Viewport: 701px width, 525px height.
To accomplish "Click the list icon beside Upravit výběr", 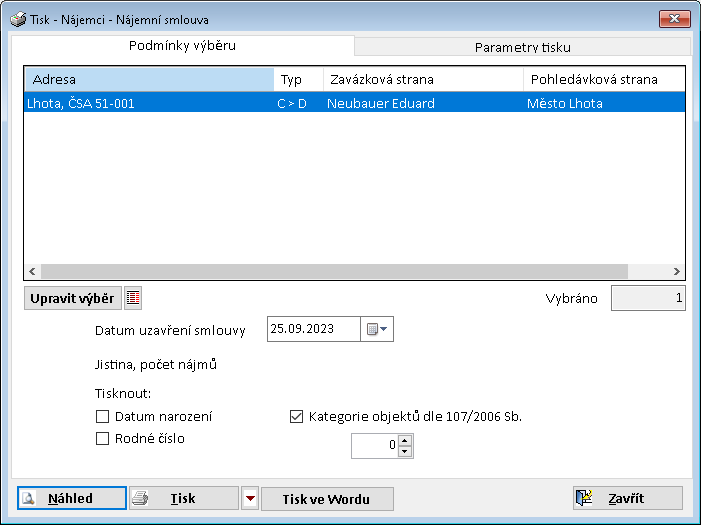I will (x=134, y=298).
